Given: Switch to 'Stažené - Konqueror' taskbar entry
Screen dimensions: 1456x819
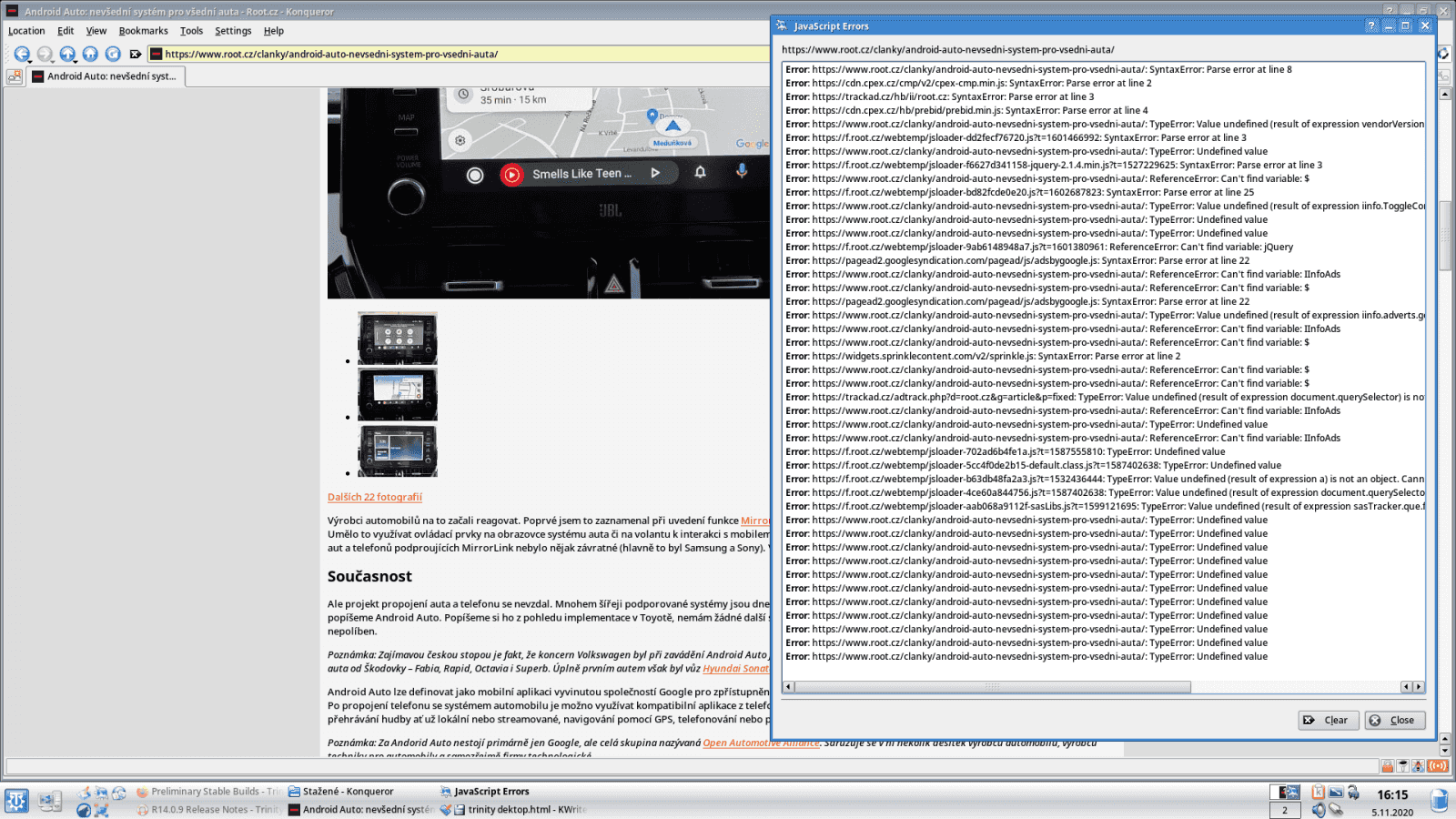Looking at the screenshot, I should 349,792.
